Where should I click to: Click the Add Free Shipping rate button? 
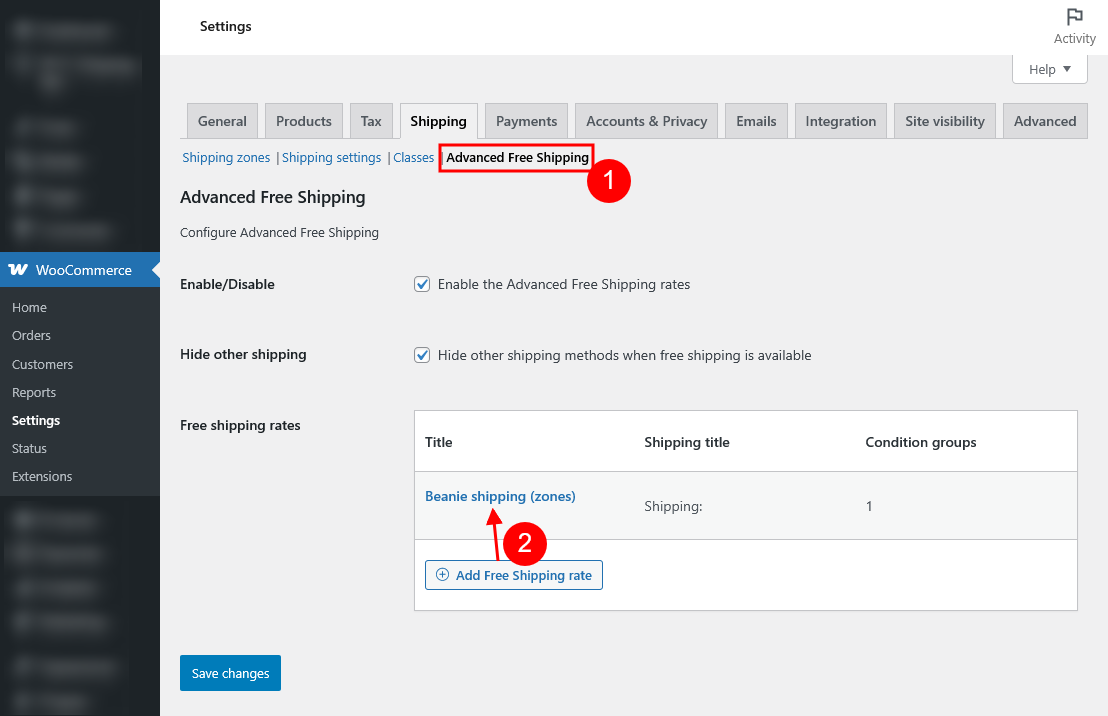tap(514, 575)
